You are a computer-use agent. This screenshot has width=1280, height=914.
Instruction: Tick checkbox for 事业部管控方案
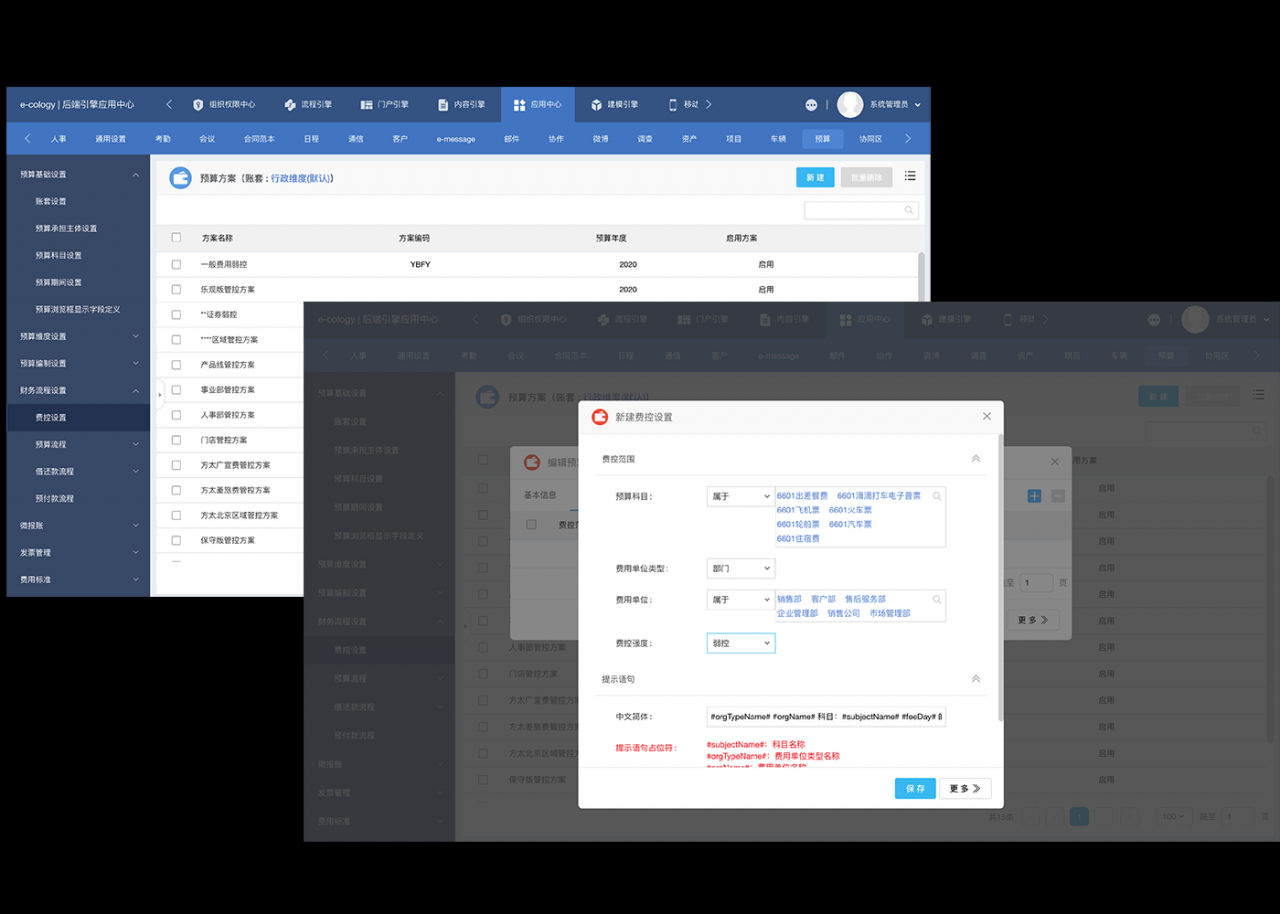pos(176,390)
